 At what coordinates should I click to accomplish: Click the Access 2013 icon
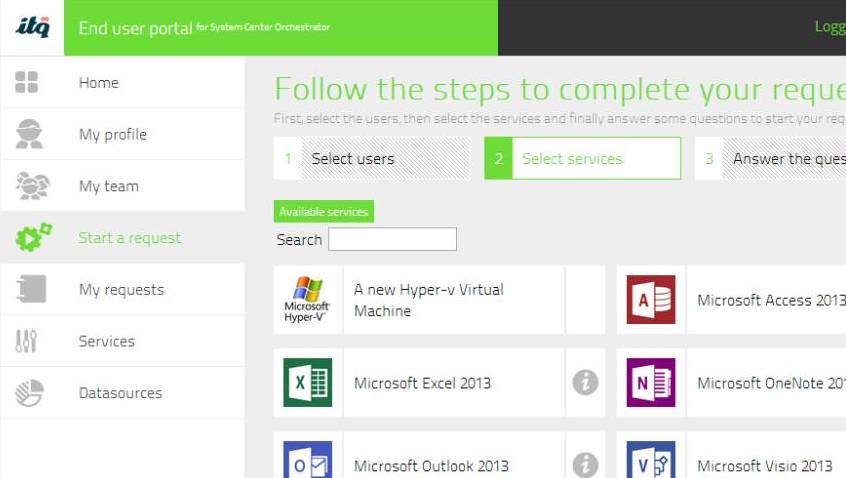tap(651, 299)
